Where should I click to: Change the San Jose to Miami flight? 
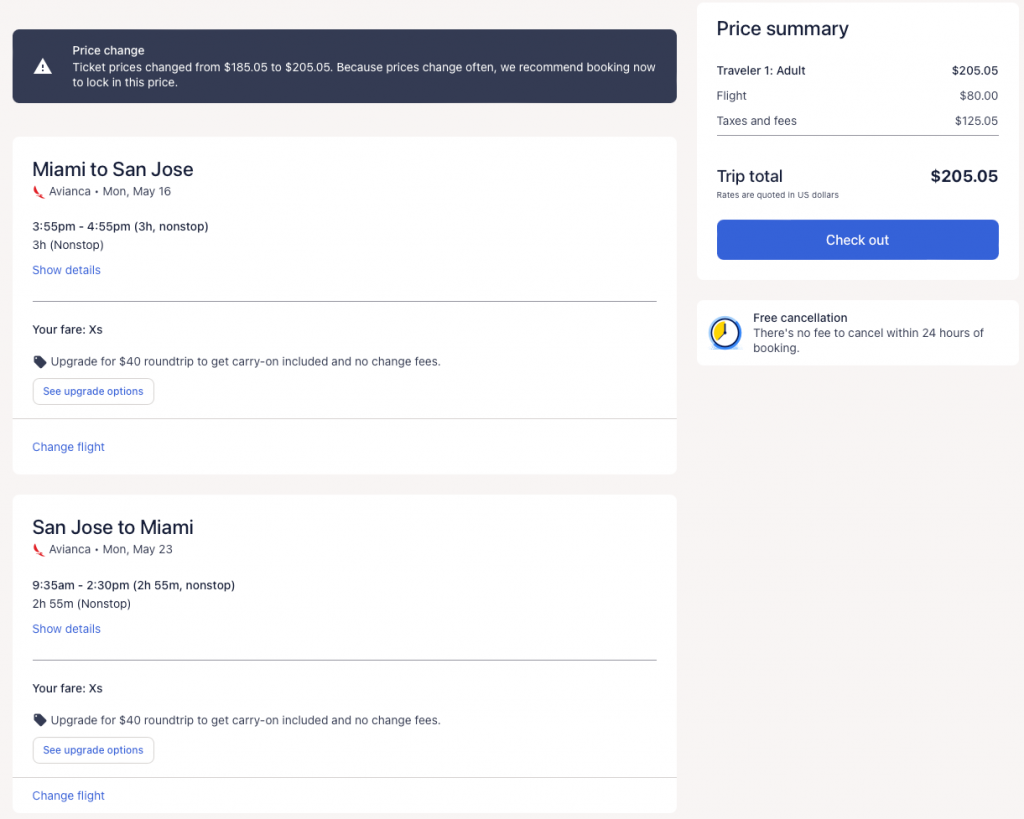[68, 796]
